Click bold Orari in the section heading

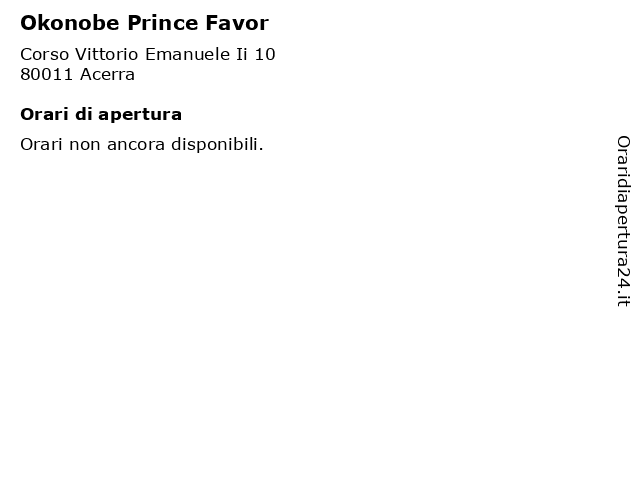coord(44,114)
